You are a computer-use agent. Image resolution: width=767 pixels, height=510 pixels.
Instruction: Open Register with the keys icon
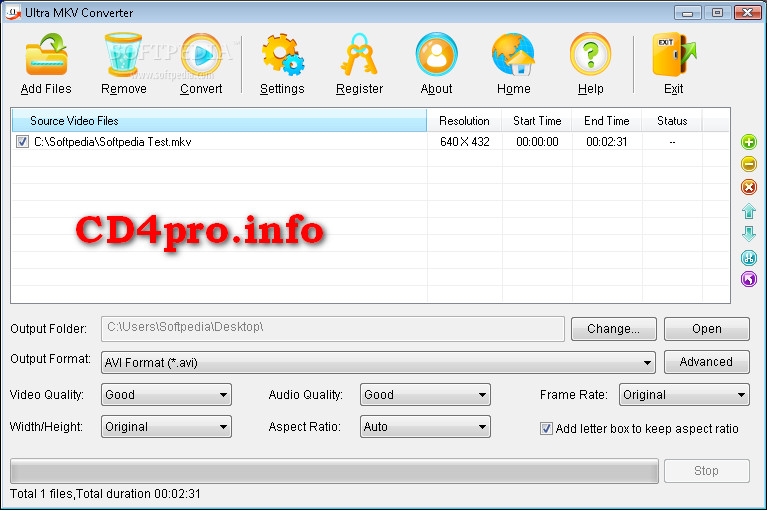[359, 55]
